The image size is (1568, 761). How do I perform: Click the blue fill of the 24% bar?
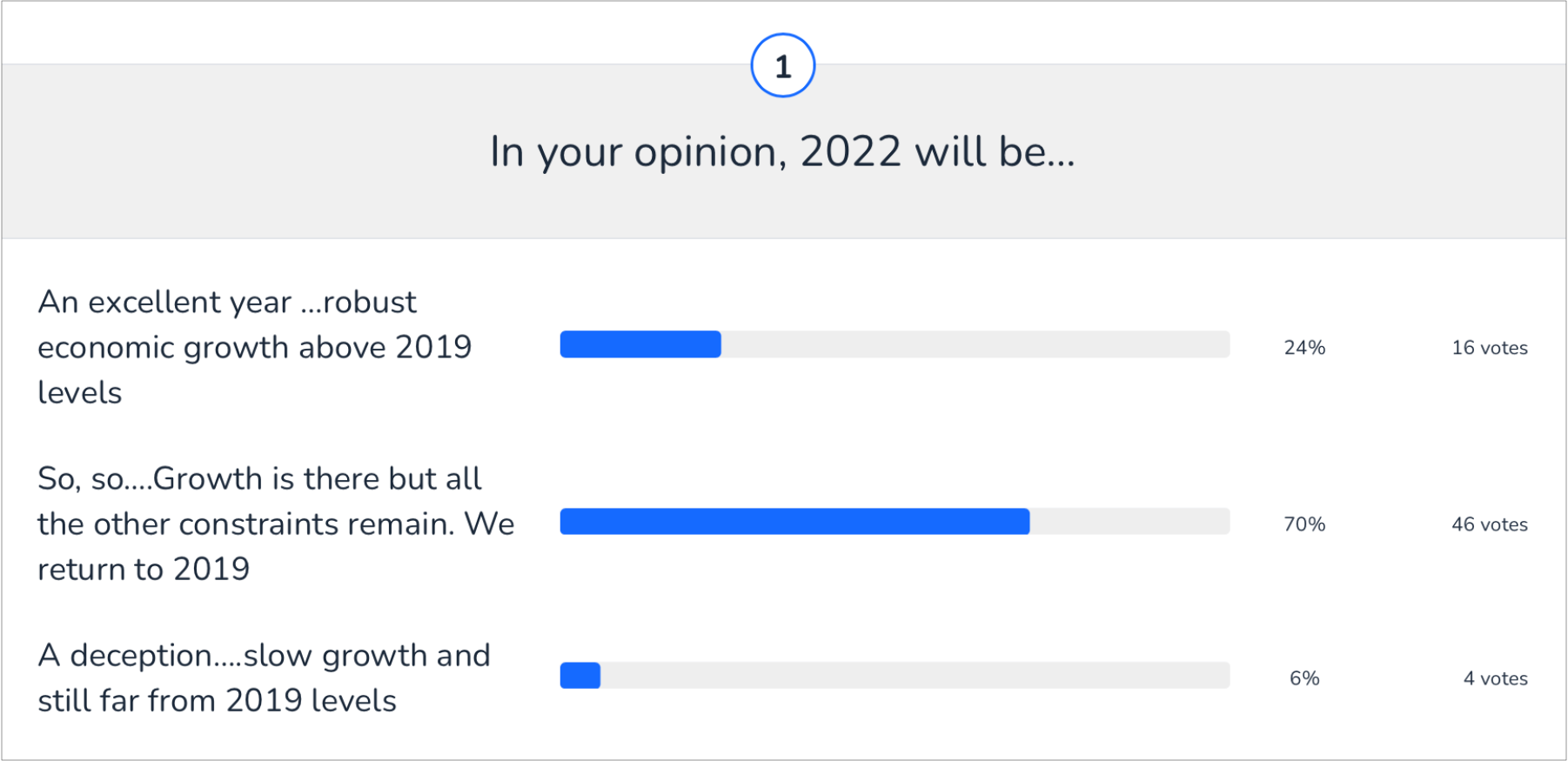[x=640, y=344]
